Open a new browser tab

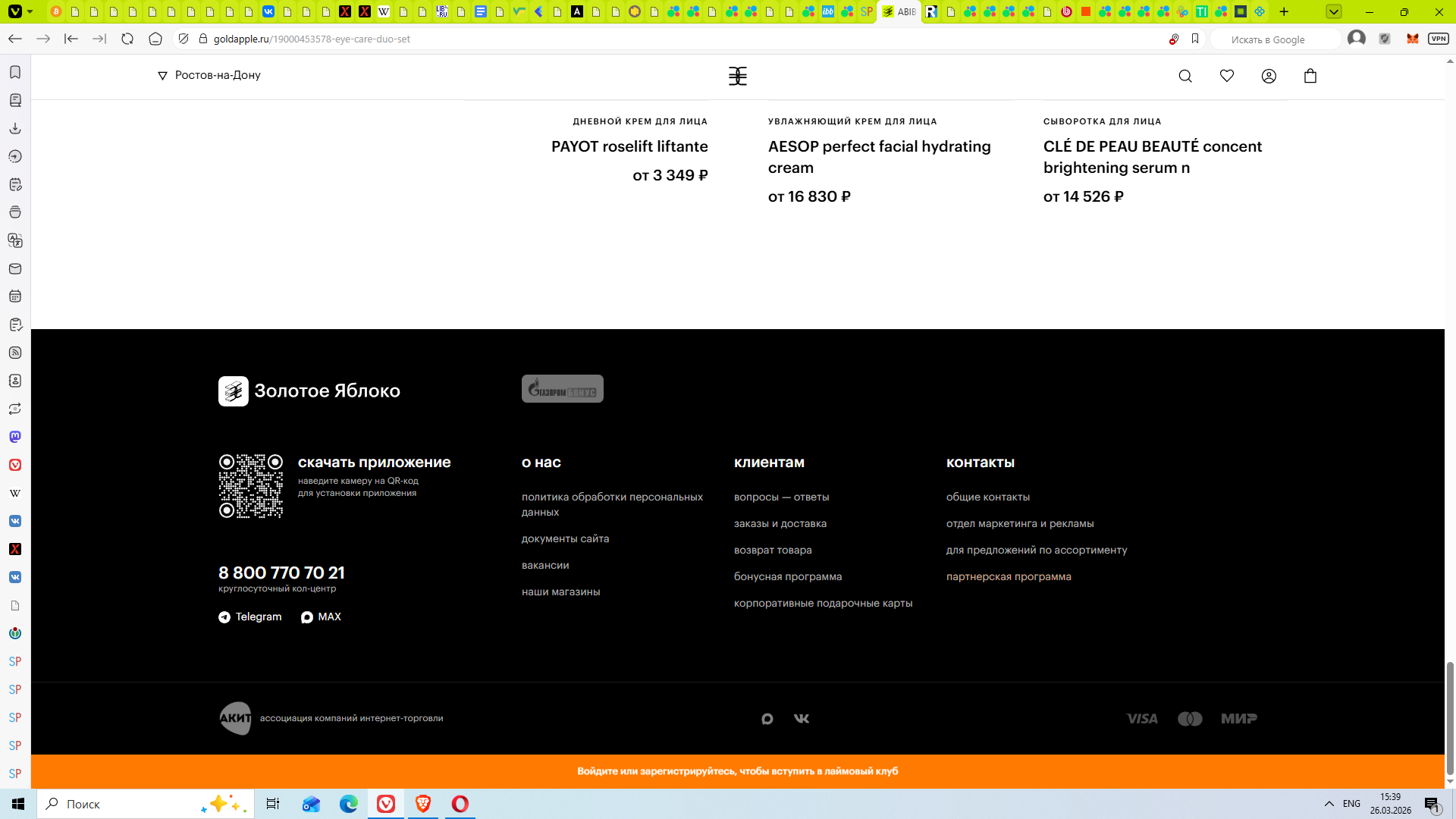pos(1284,11)
